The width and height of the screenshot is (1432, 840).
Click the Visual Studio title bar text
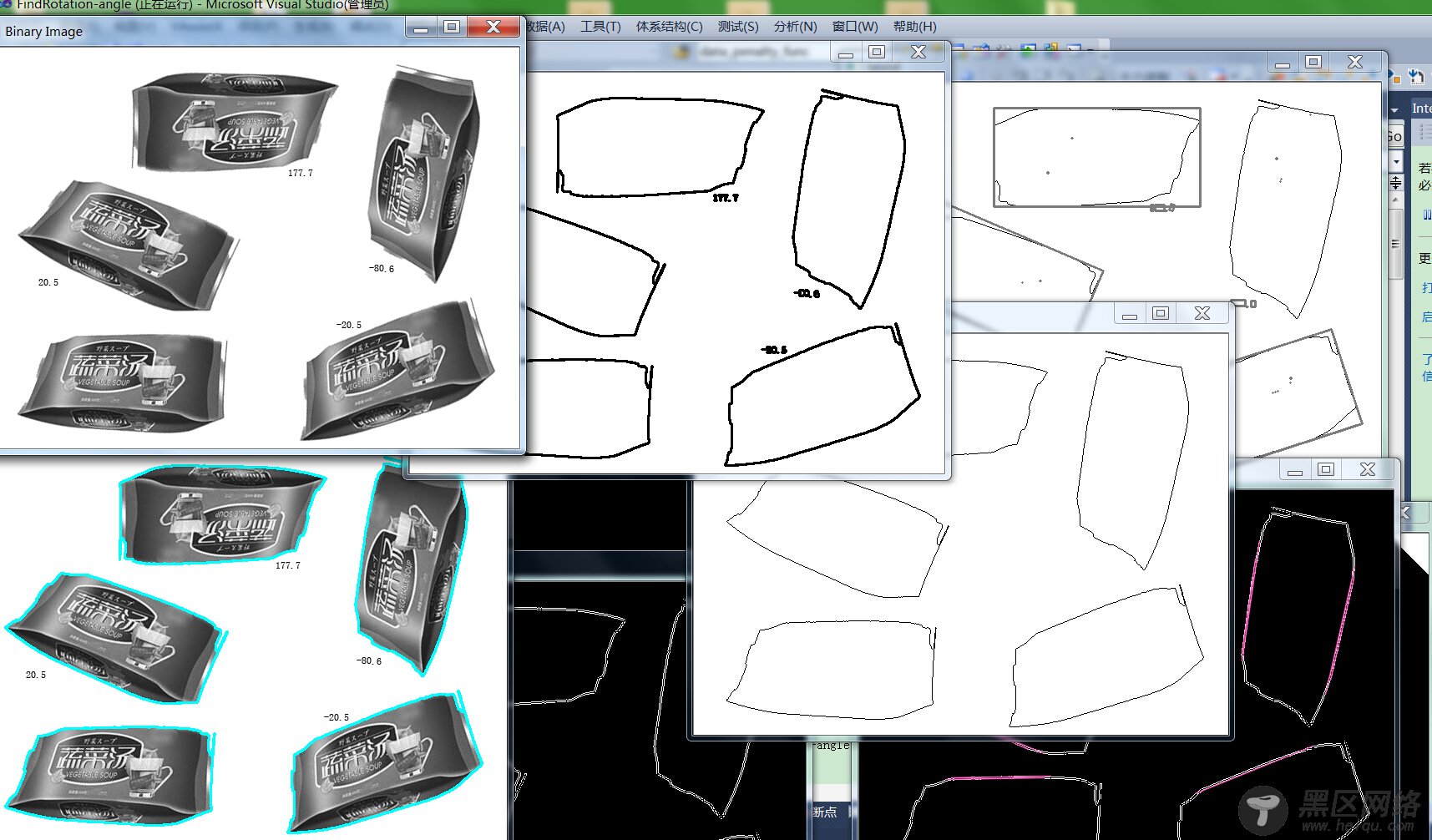203,5
